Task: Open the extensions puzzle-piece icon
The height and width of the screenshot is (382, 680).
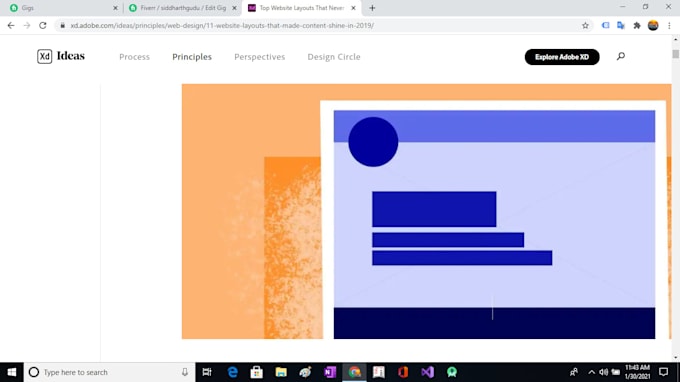Action: 637,26
